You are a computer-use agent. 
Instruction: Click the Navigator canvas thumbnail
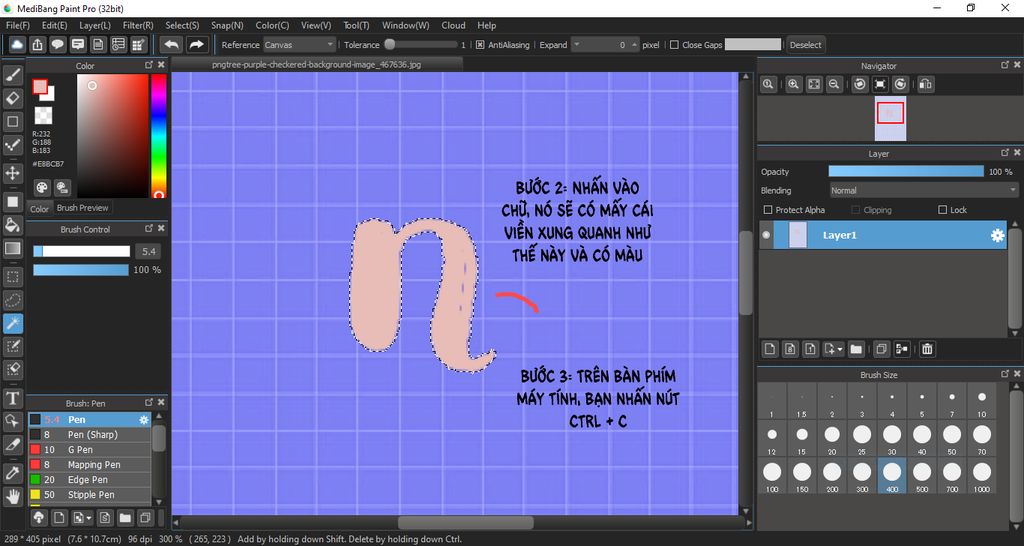click(890, 118)
